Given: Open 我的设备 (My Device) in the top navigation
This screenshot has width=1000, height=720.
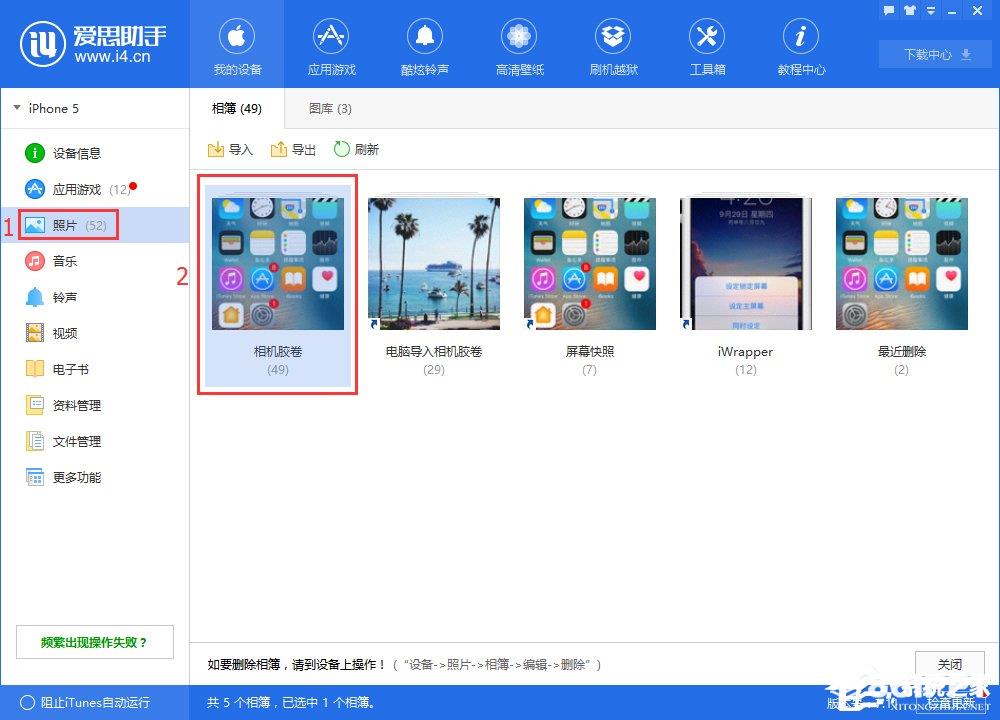Looking at the screenshot, I should coord(237,46).
